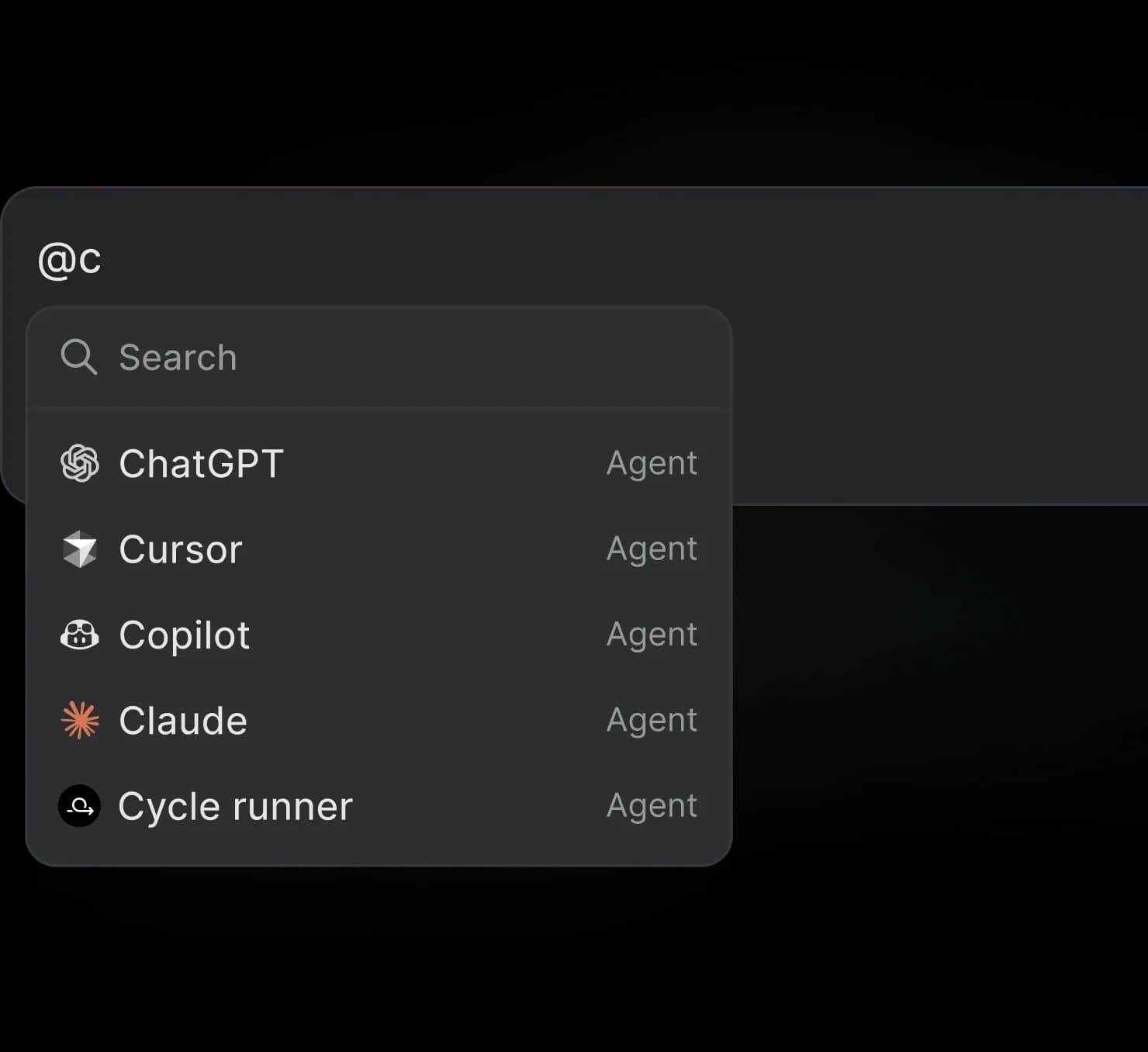Click inside the Search field
1148x1052 pixels.
[x=310, y=357]
